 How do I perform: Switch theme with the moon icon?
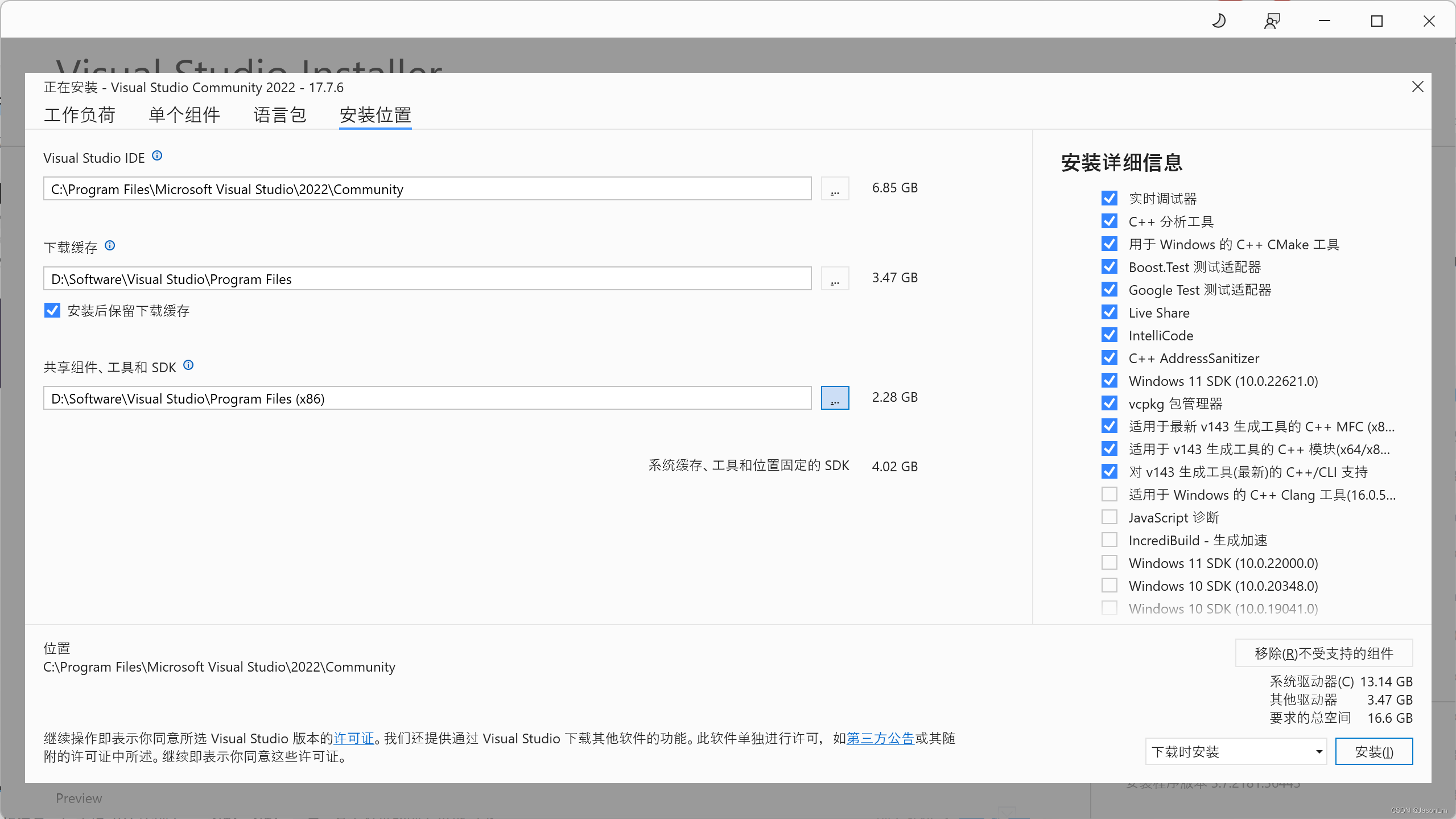click(x=1218, y=21)
